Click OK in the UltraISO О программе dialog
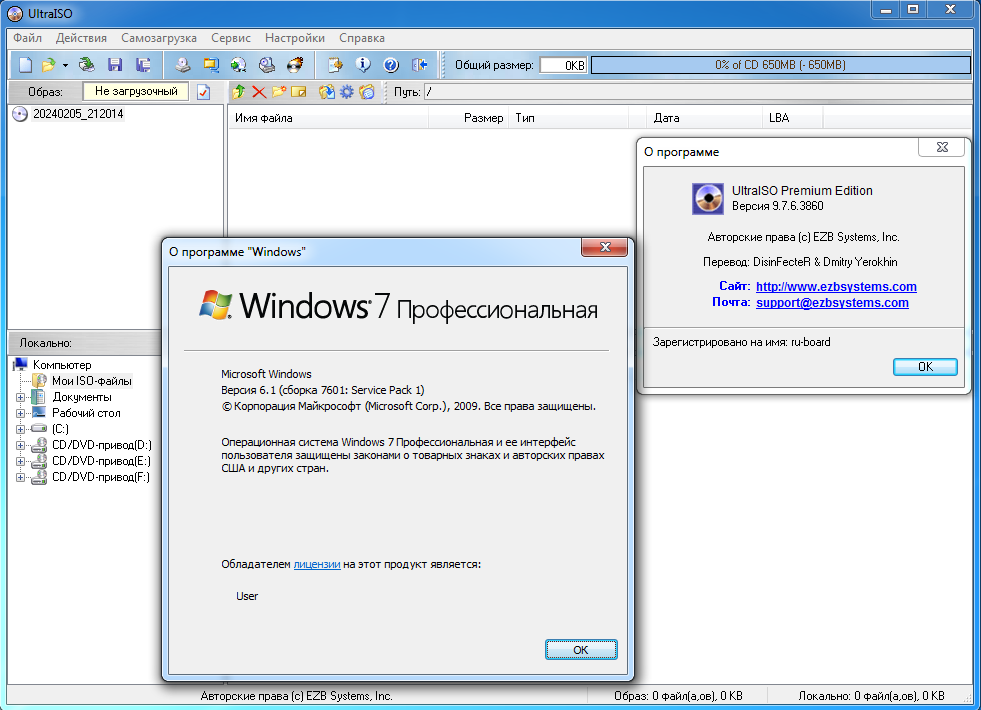 [925, 367]
